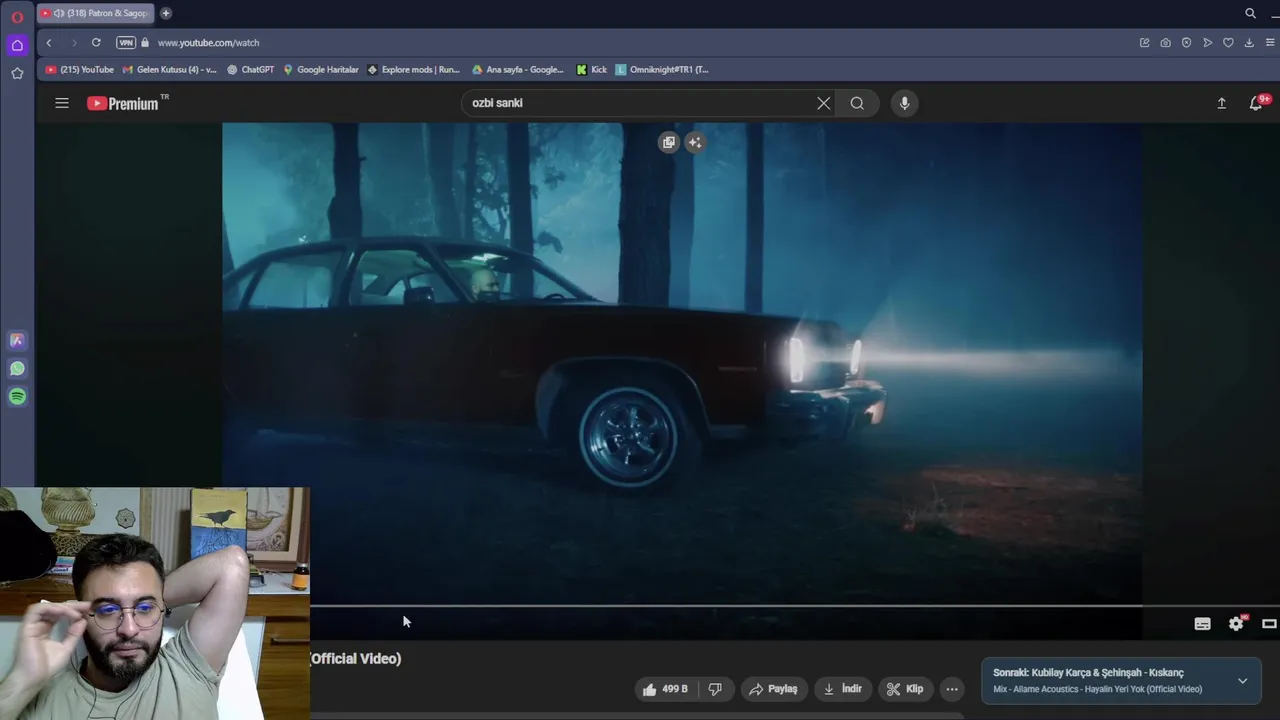Take a snapshot with camera icon
The width and height of the screenshot is (1280, 720).
(1165, 42)
